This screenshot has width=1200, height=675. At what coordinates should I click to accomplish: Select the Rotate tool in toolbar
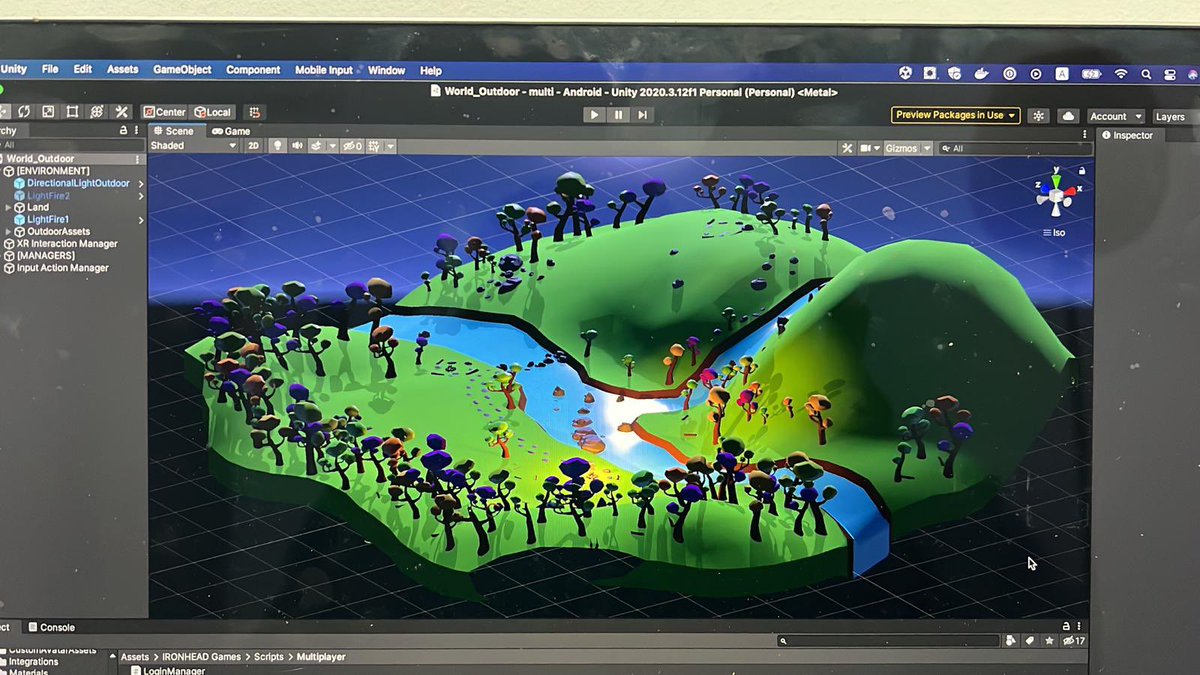(23, 112)
